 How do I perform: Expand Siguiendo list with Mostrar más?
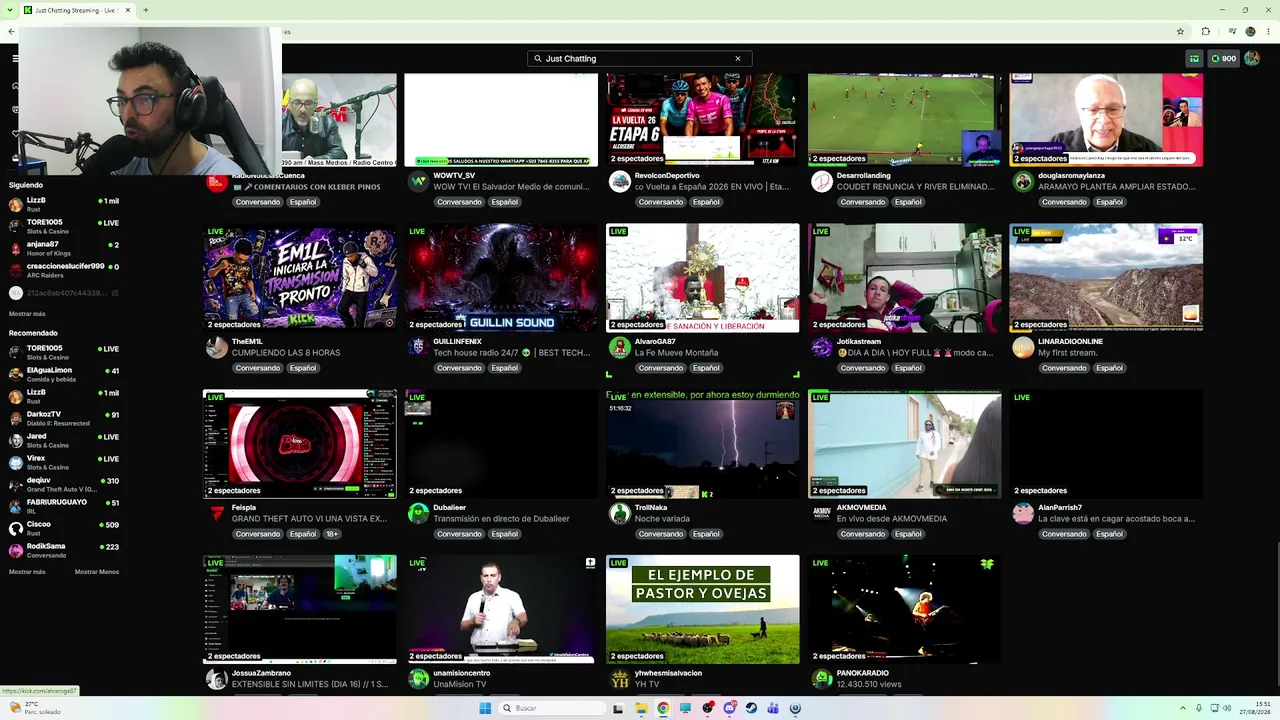click(x=27, y=314)
